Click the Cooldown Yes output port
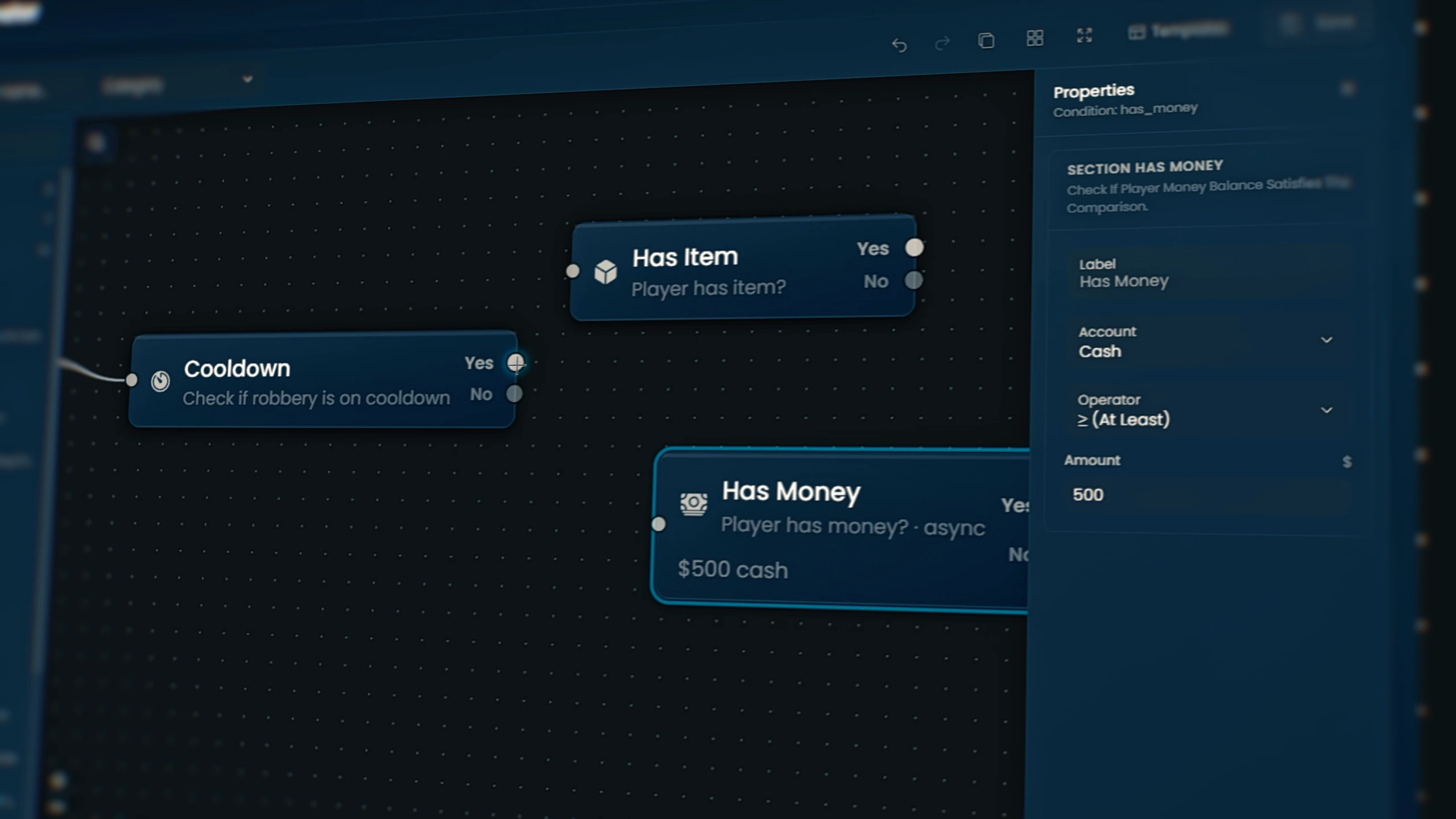 (515, 362)
